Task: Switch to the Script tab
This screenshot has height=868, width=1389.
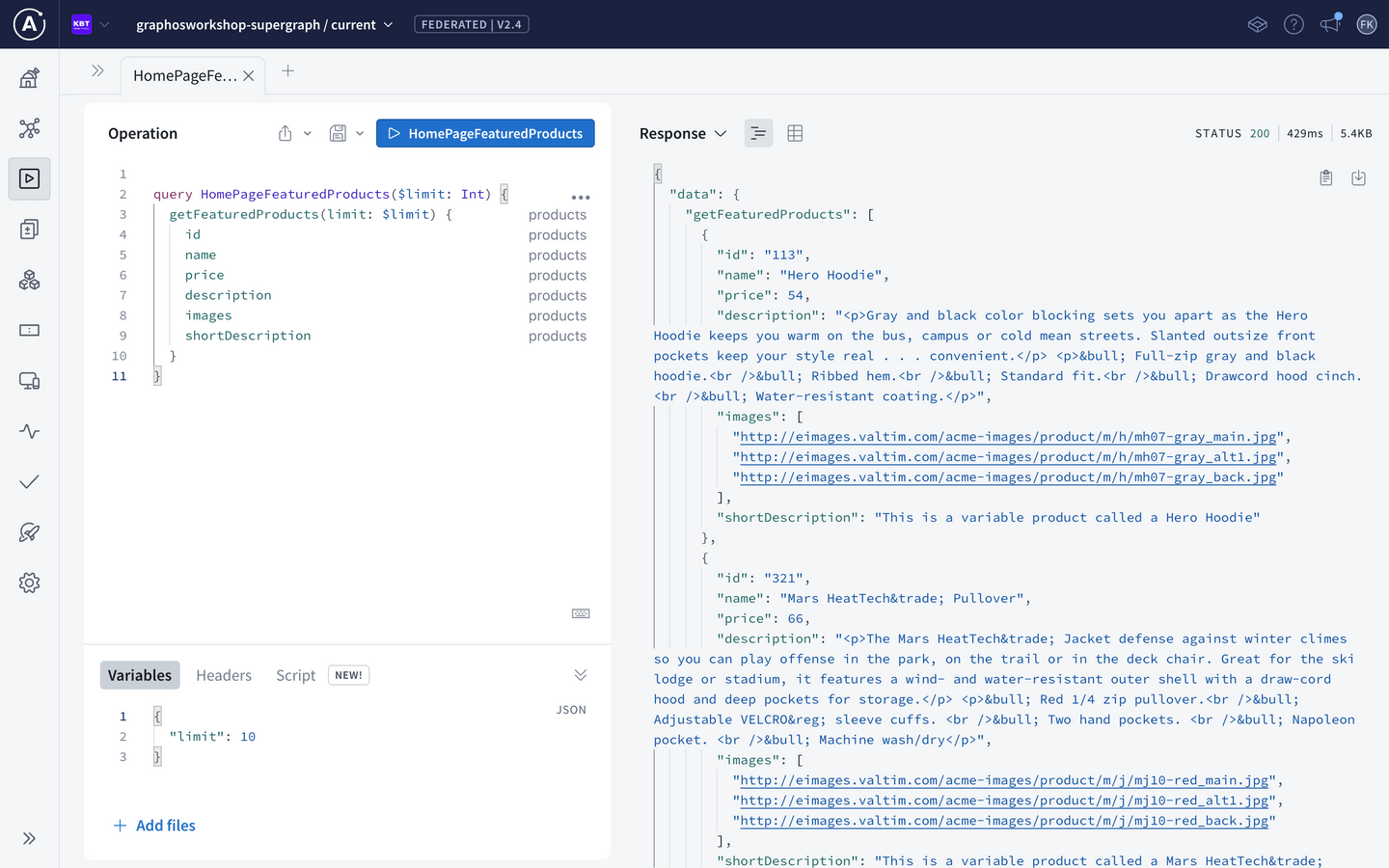Action: pyautogui.click(x=295, y=675)
